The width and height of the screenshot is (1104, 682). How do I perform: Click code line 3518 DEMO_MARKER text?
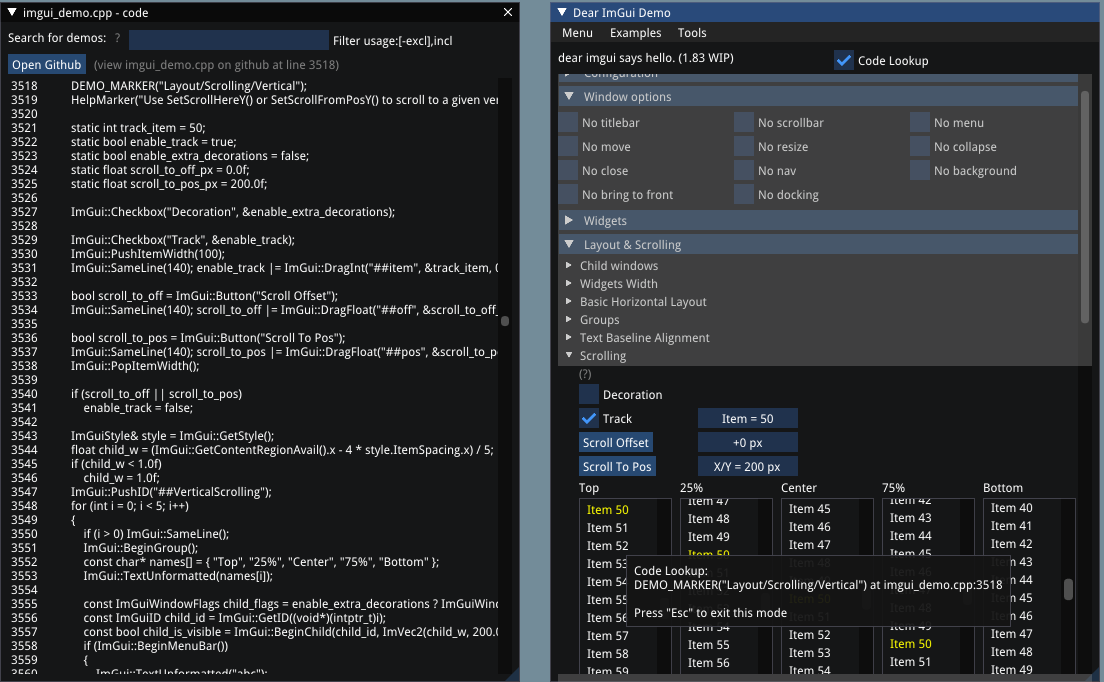coord(189,86)
